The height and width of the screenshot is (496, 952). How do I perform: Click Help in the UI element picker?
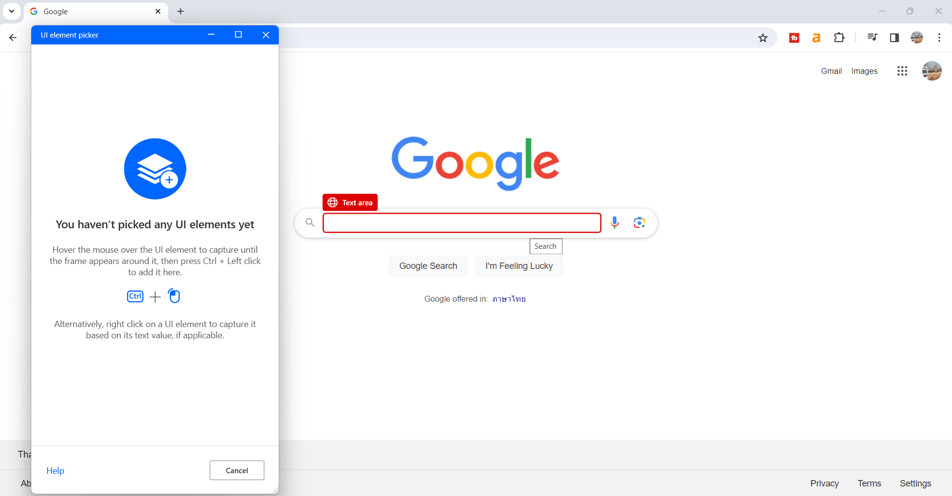[55, 471]
